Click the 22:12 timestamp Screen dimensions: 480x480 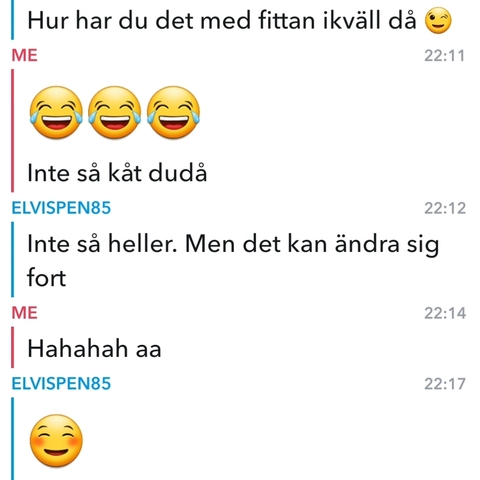(445, 208)
